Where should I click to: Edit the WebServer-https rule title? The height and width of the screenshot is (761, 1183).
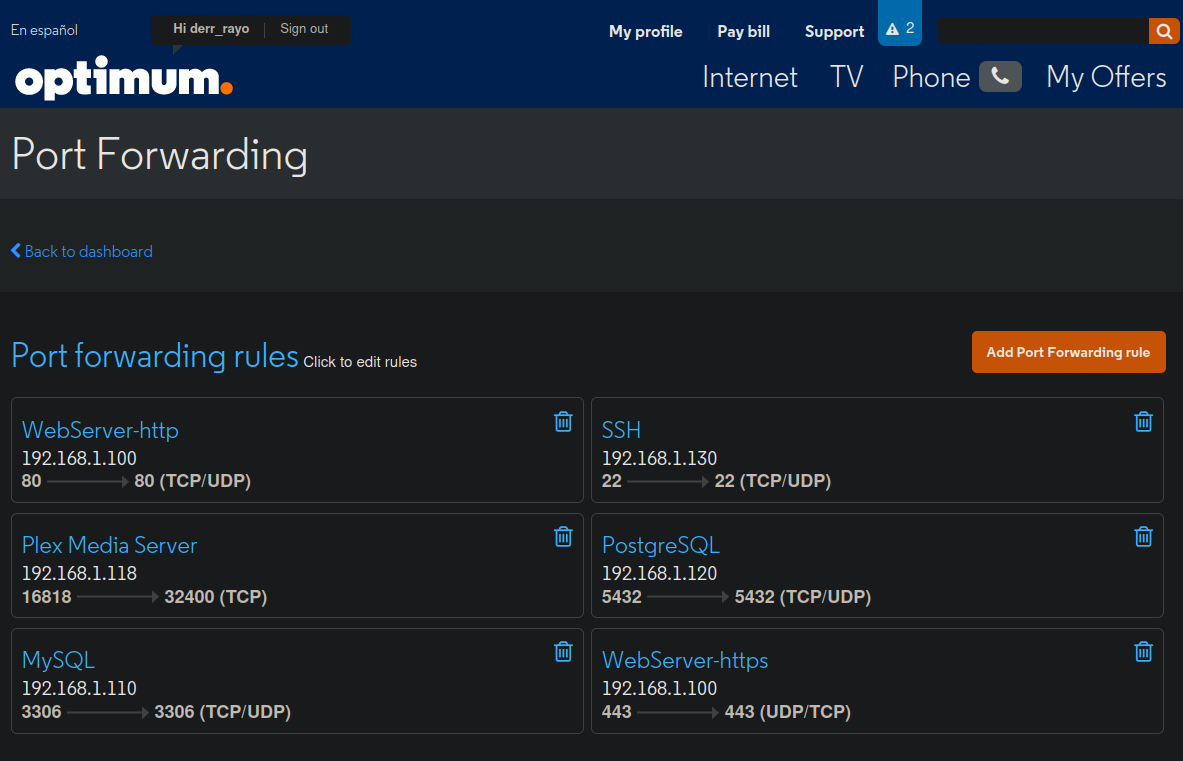[685, 660]
